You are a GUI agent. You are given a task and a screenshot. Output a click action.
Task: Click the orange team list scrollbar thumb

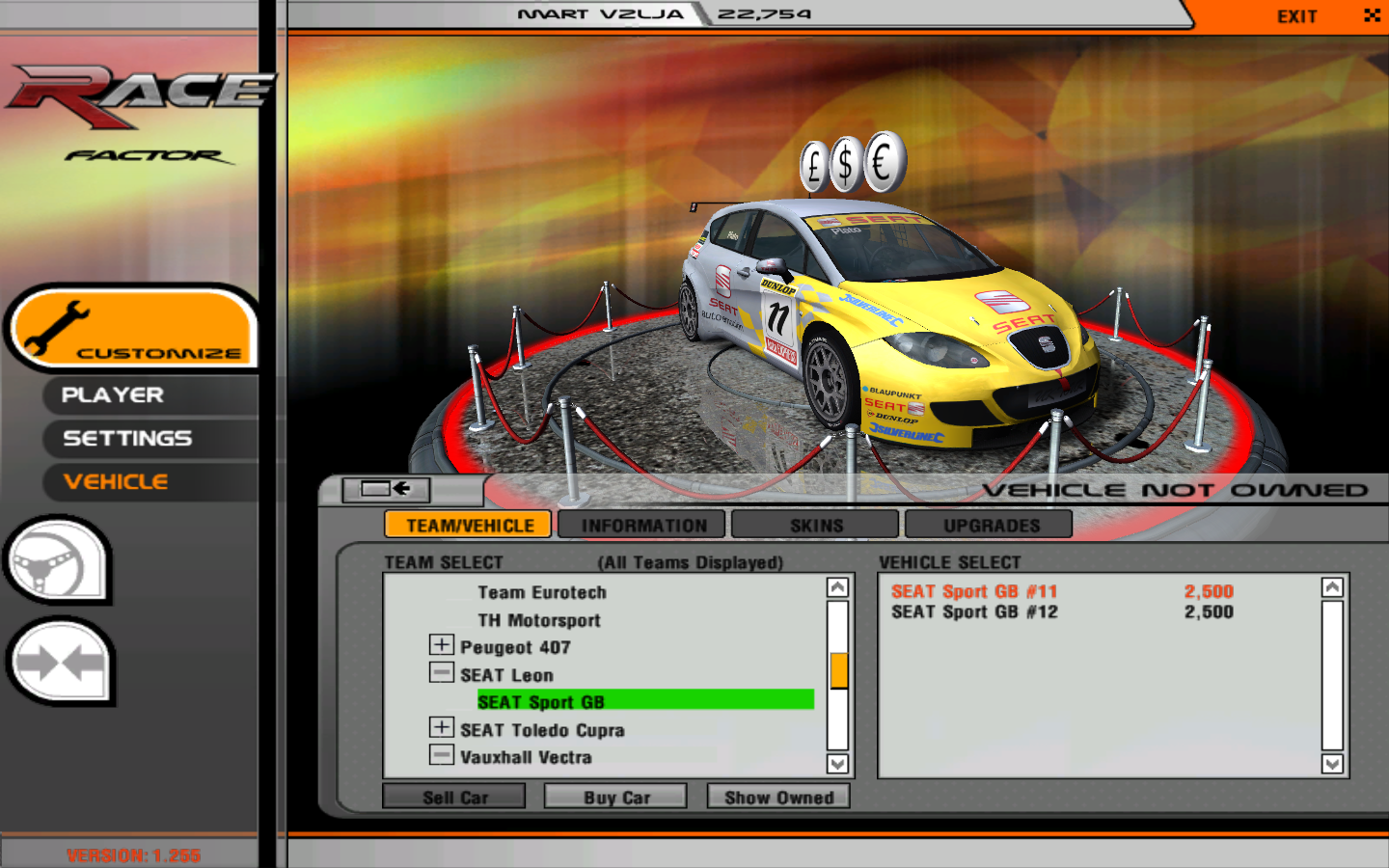[838, 670]
